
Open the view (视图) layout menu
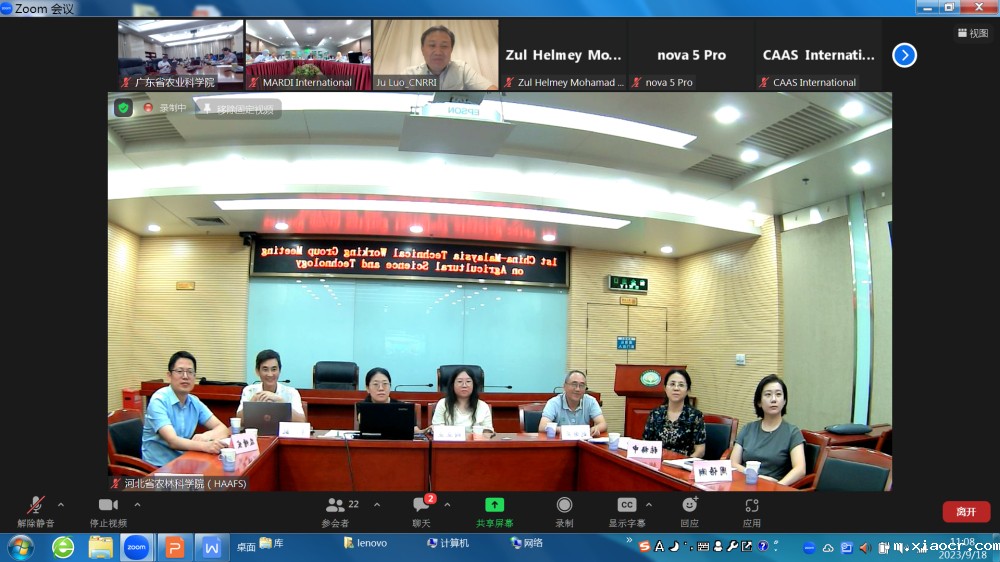[972, 33]
